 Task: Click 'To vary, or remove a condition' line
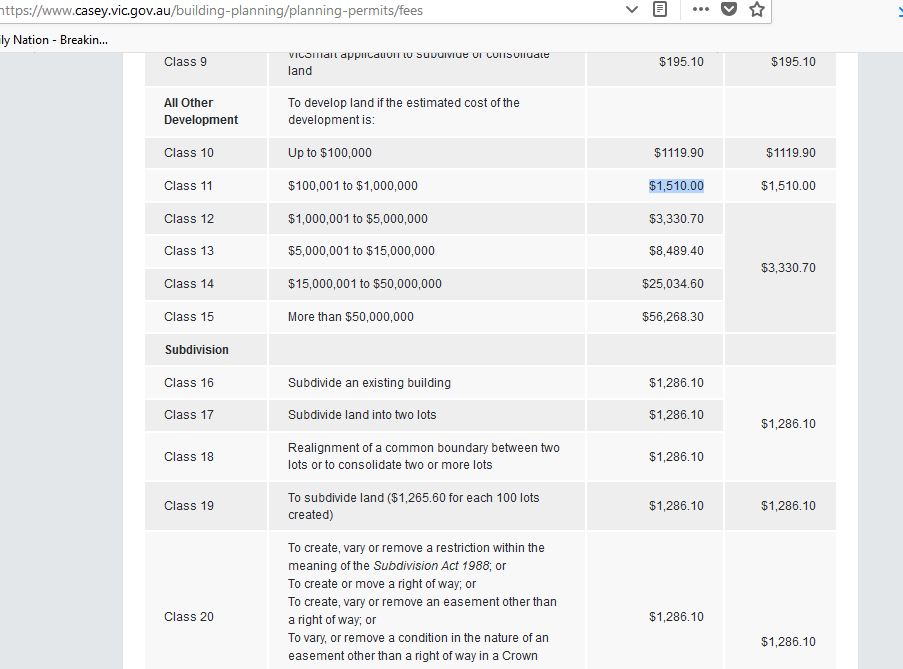tap(418, 638)
